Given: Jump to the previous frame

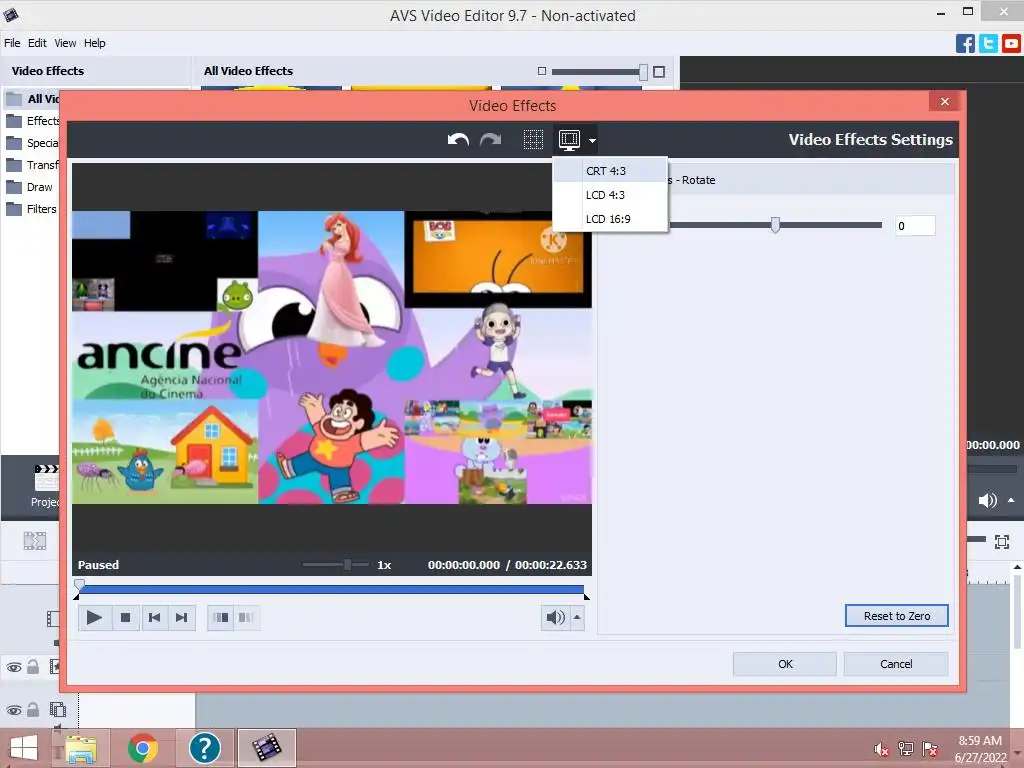Looking at the screenshot, I should click(154, 617).
